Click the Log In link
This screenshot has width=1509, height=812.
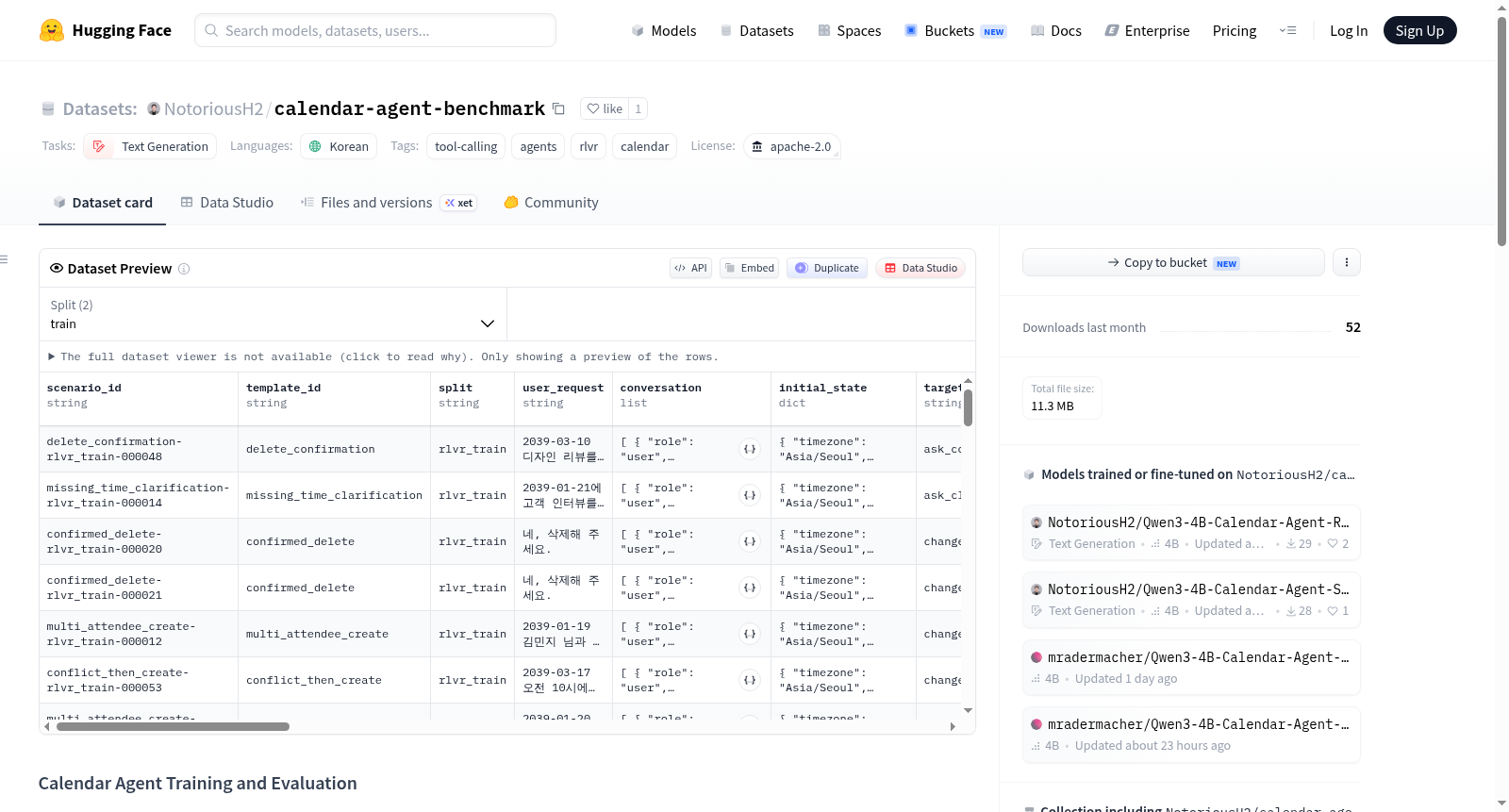pos(1349,30)
